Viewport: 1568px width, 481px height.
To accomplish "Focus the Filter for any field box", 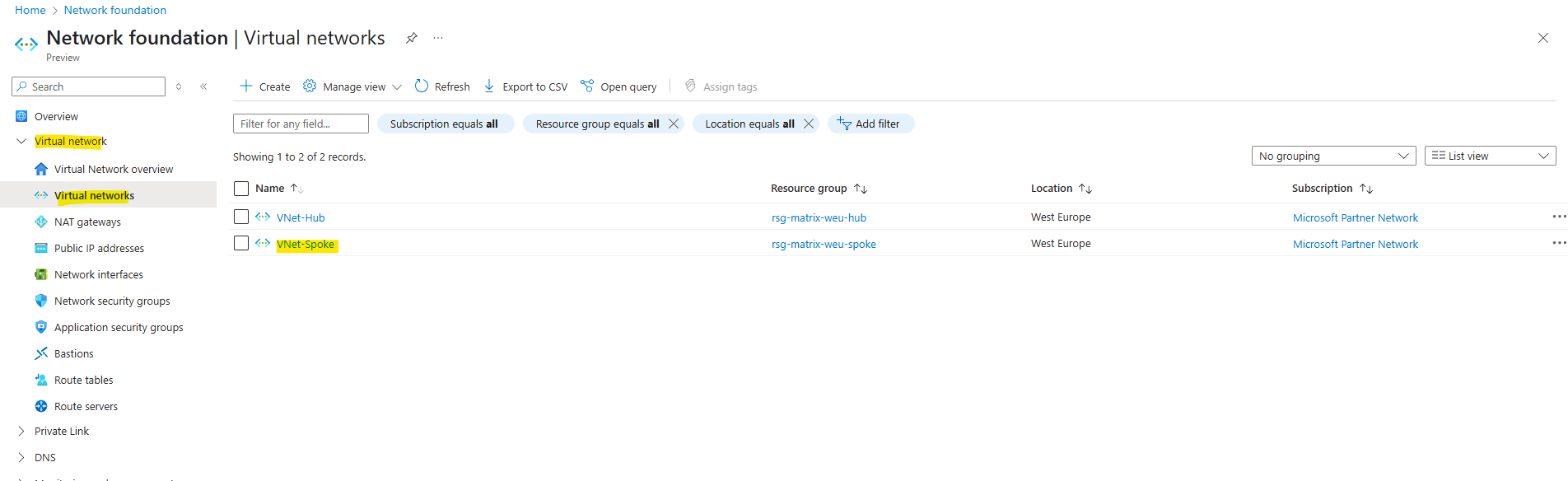I will click(301, 124).
